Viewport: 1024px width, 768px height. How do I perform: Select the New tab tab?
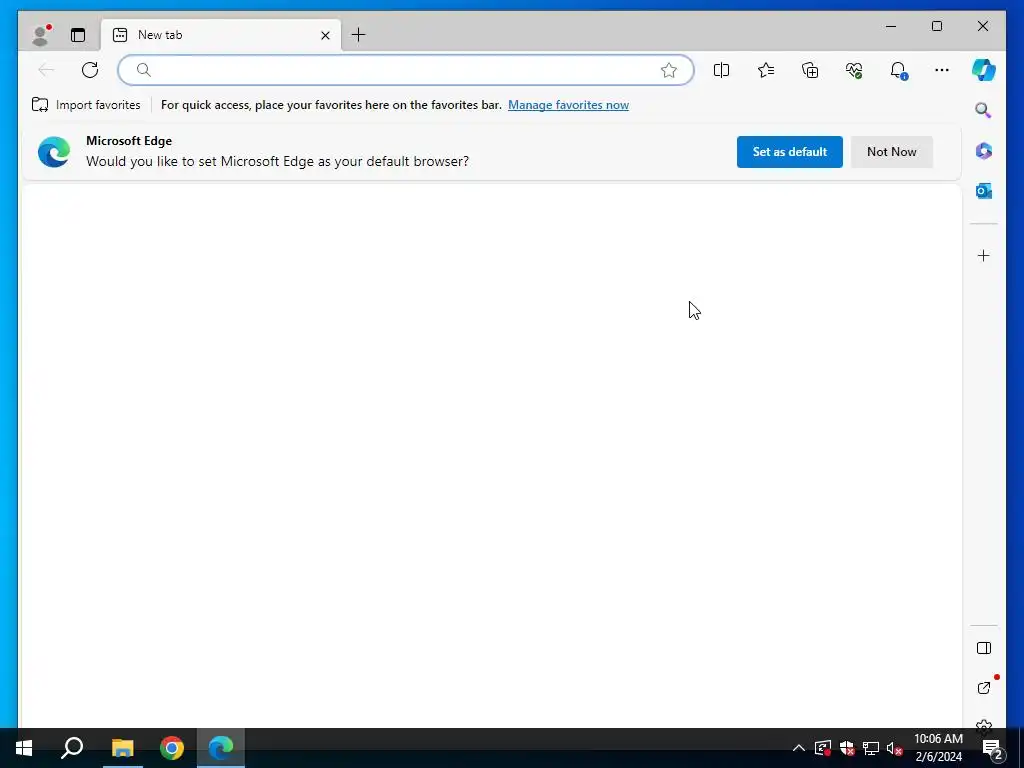[x=220, y=35]
